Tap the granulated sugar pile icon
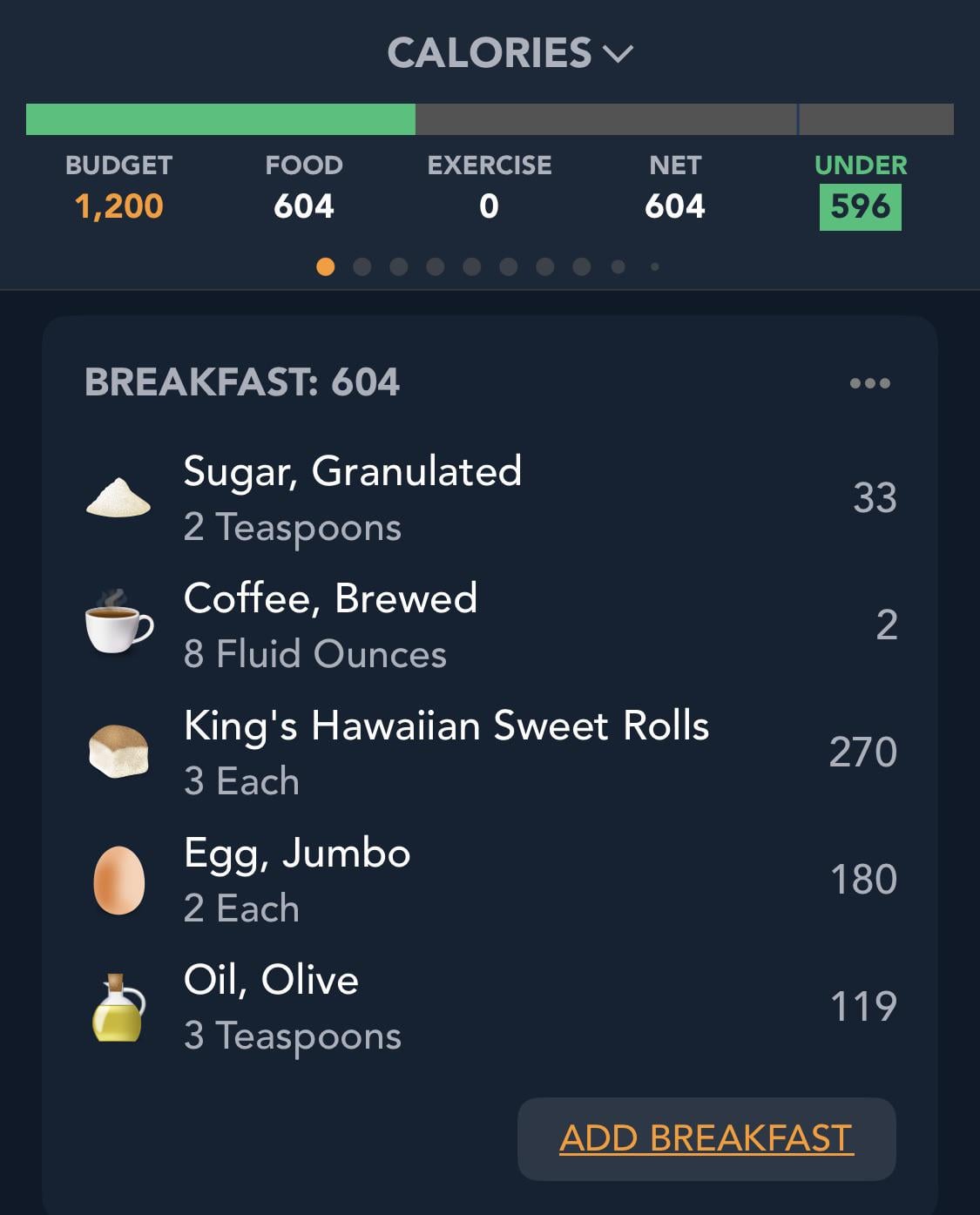The image size is (980, 1215). point(118,497)
